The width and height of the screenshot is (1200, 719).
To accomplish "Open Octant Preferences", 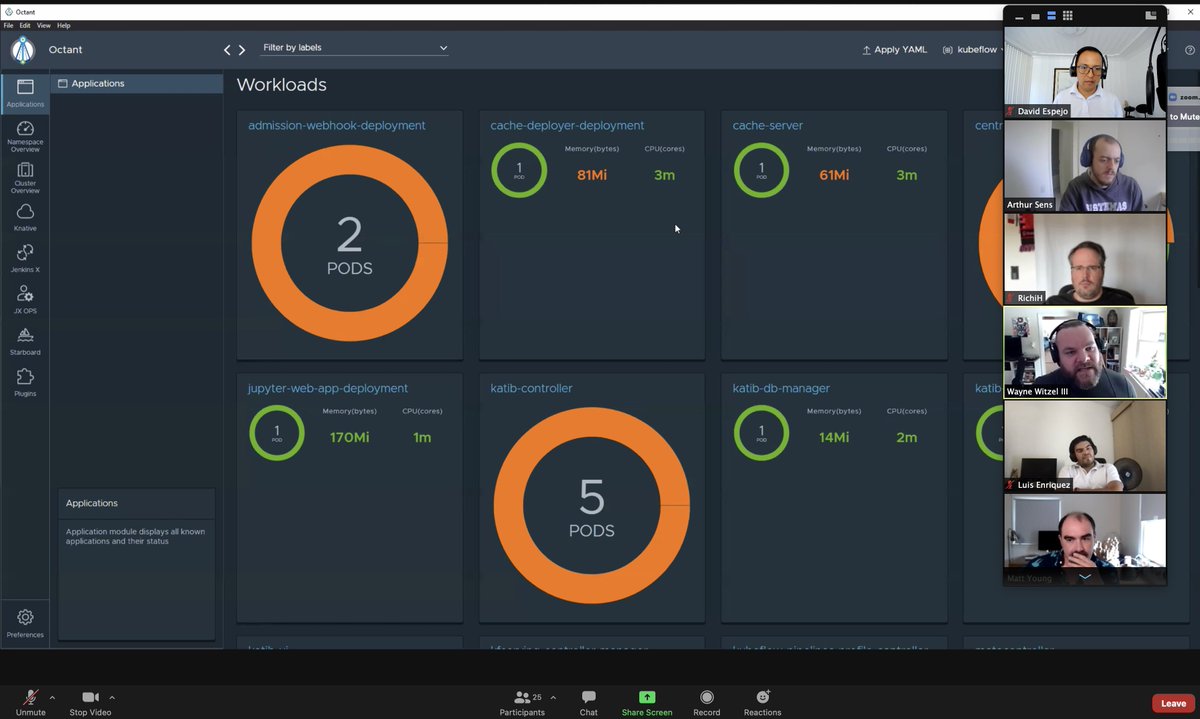I will click(25, 623).
